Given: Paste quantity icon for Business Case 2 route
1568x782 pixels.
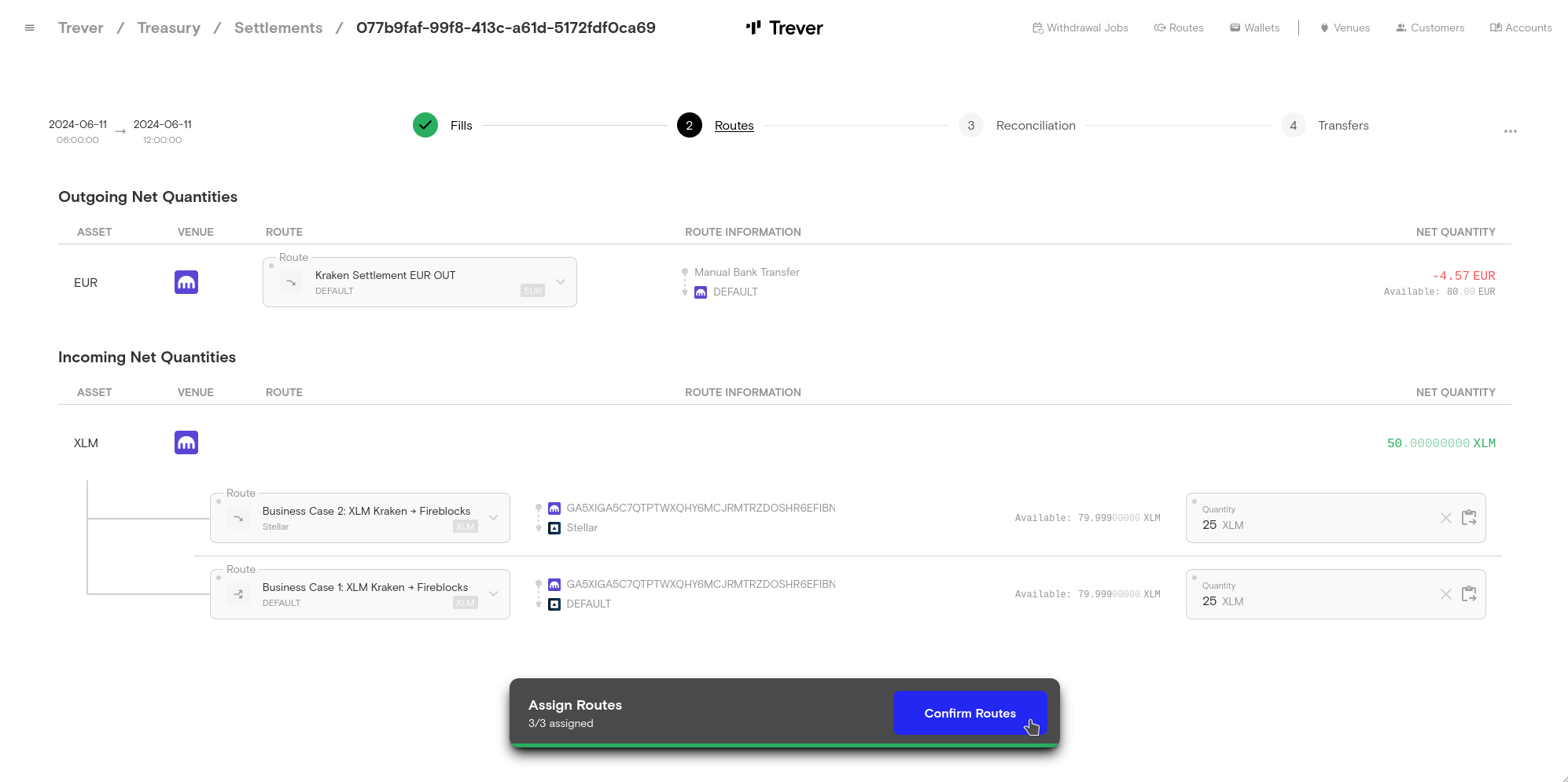Looking at the screenshot, I should click(x=1469, y=518).
